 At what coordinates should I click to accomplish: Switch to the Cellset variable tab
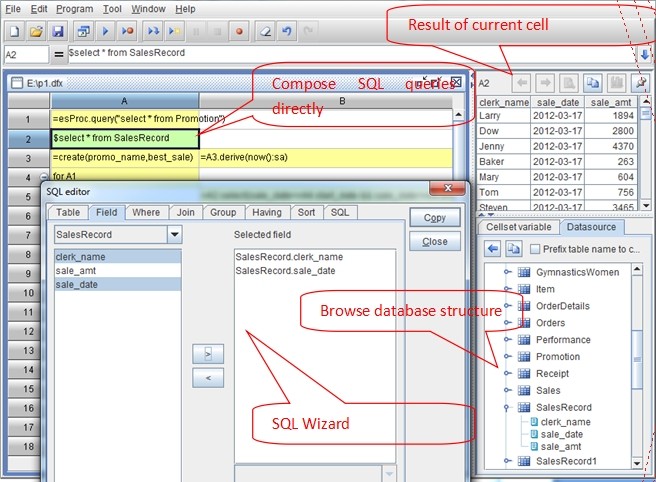tap(518, 227)
